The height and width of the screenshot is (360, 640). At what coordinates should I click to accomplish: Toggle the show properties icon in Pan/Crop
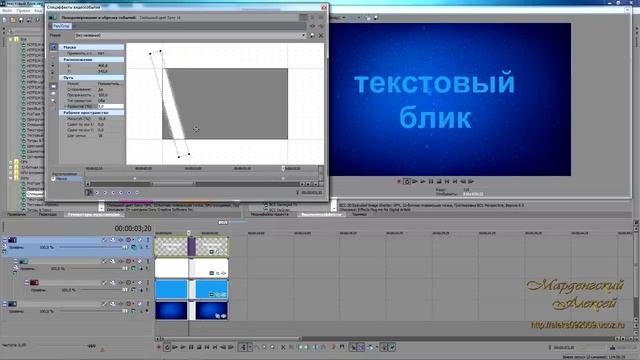tap(53, 47)
